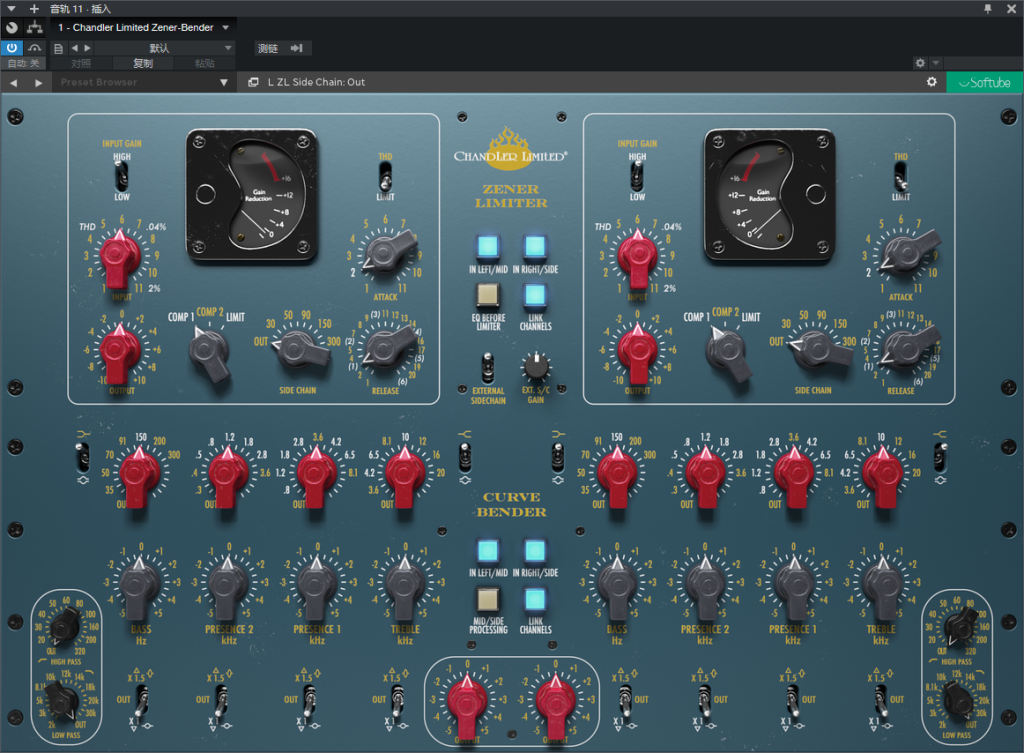Click left channel gain reduction meter
The width and height of the screenshot is (1024, 753).
[x=253, y=195]
